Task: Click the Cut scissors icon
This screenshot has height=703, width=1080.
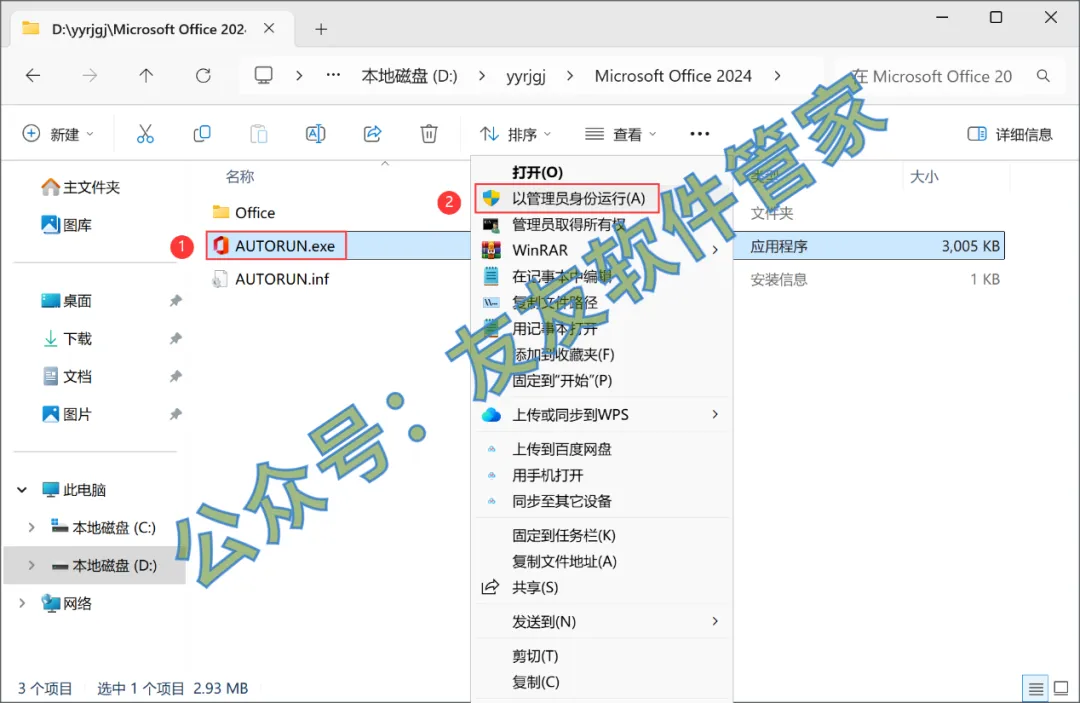Action: pos(145,134)
